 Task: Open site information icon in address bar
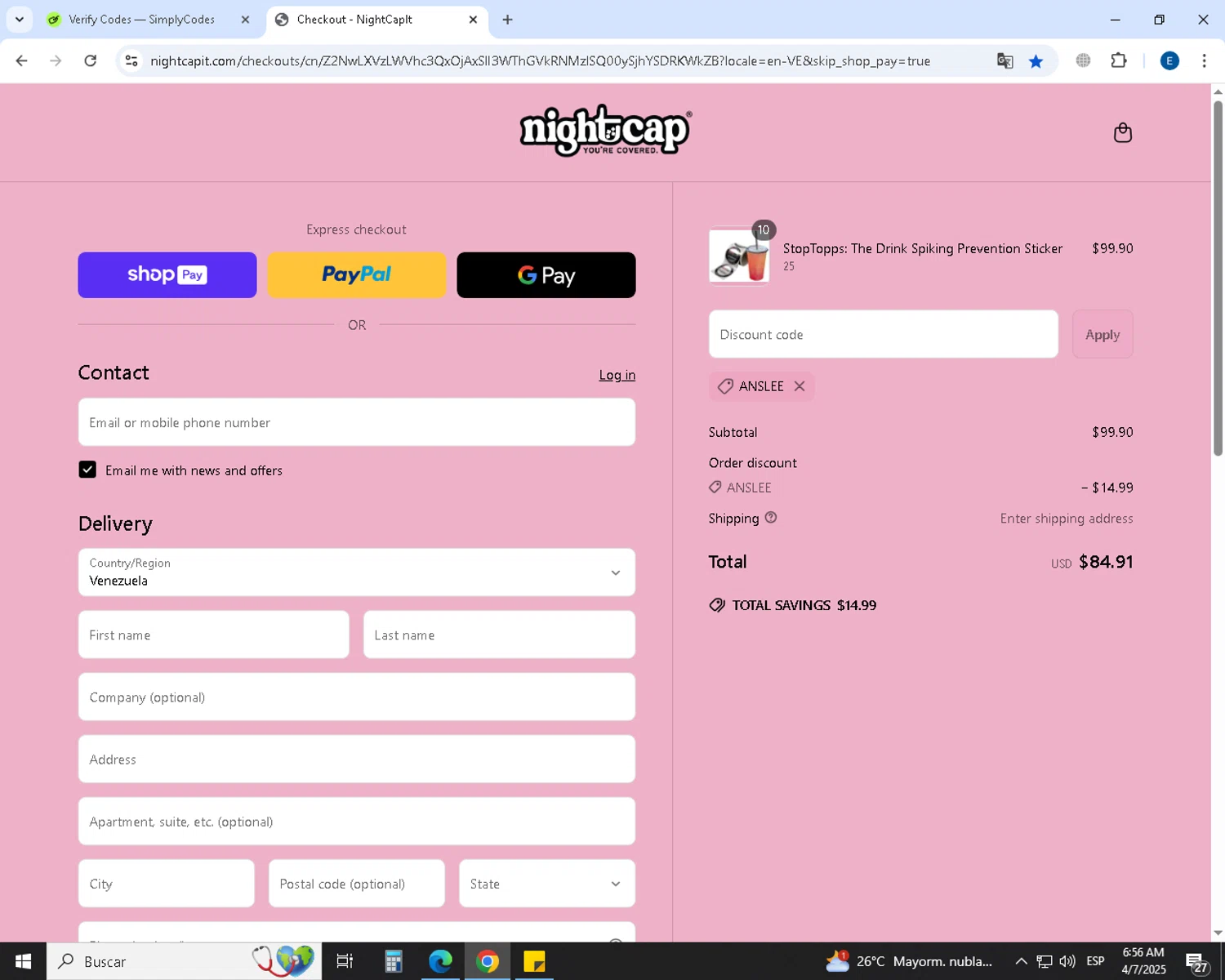click(131, 61)
